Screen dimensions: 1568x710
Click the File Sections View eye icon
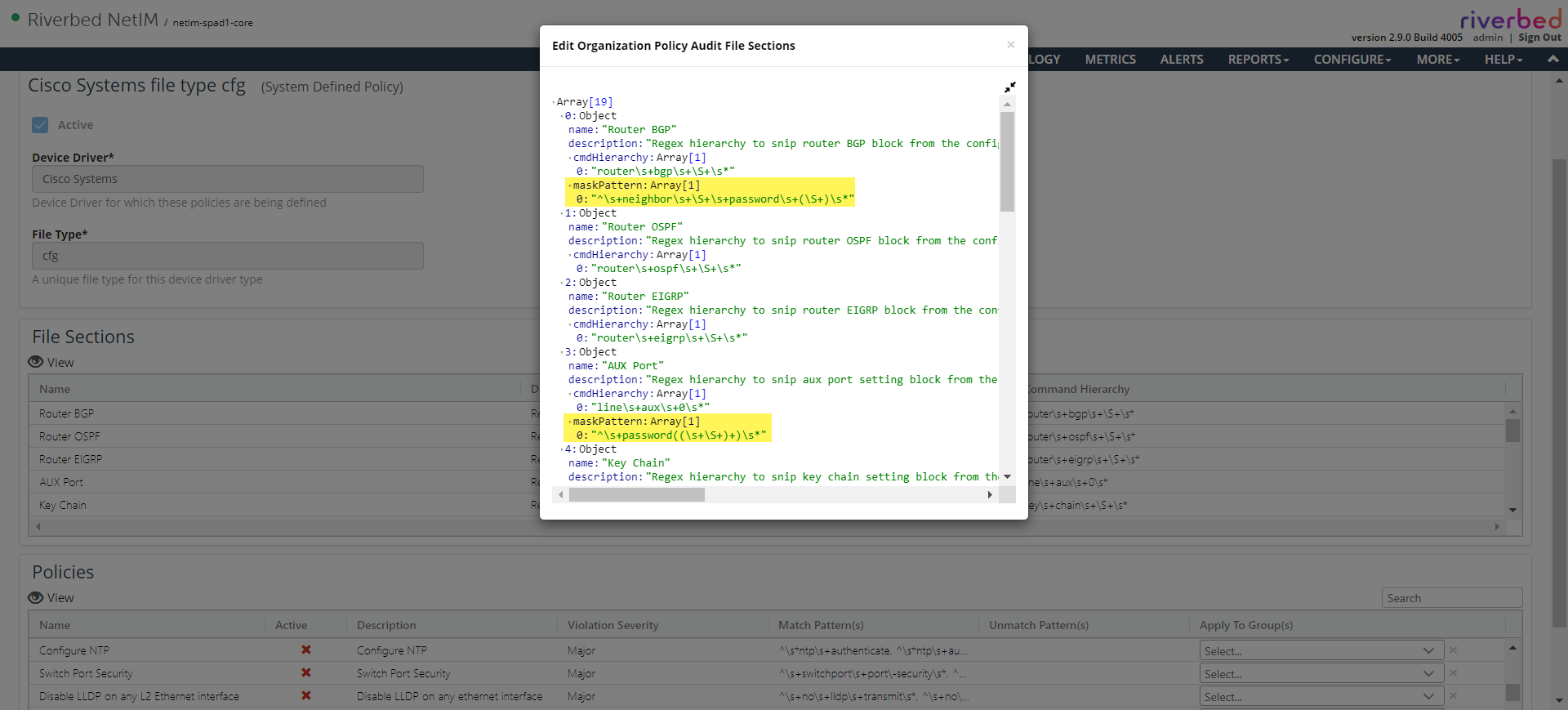click(x=36, y=362)
